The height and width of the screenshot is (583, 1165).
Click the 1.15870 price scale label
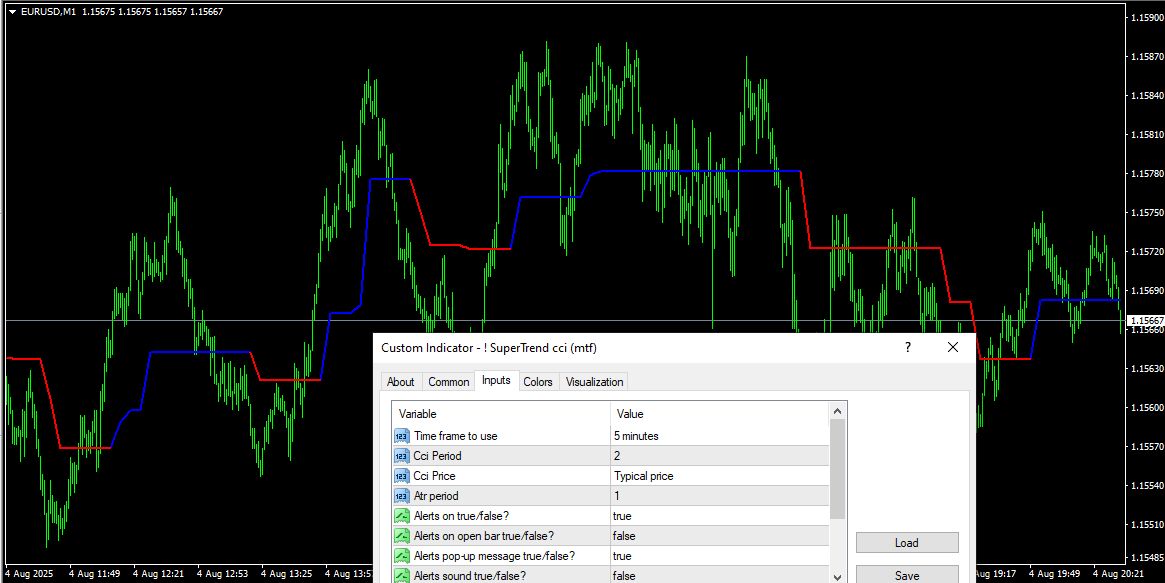click(x=1147, y=56)
